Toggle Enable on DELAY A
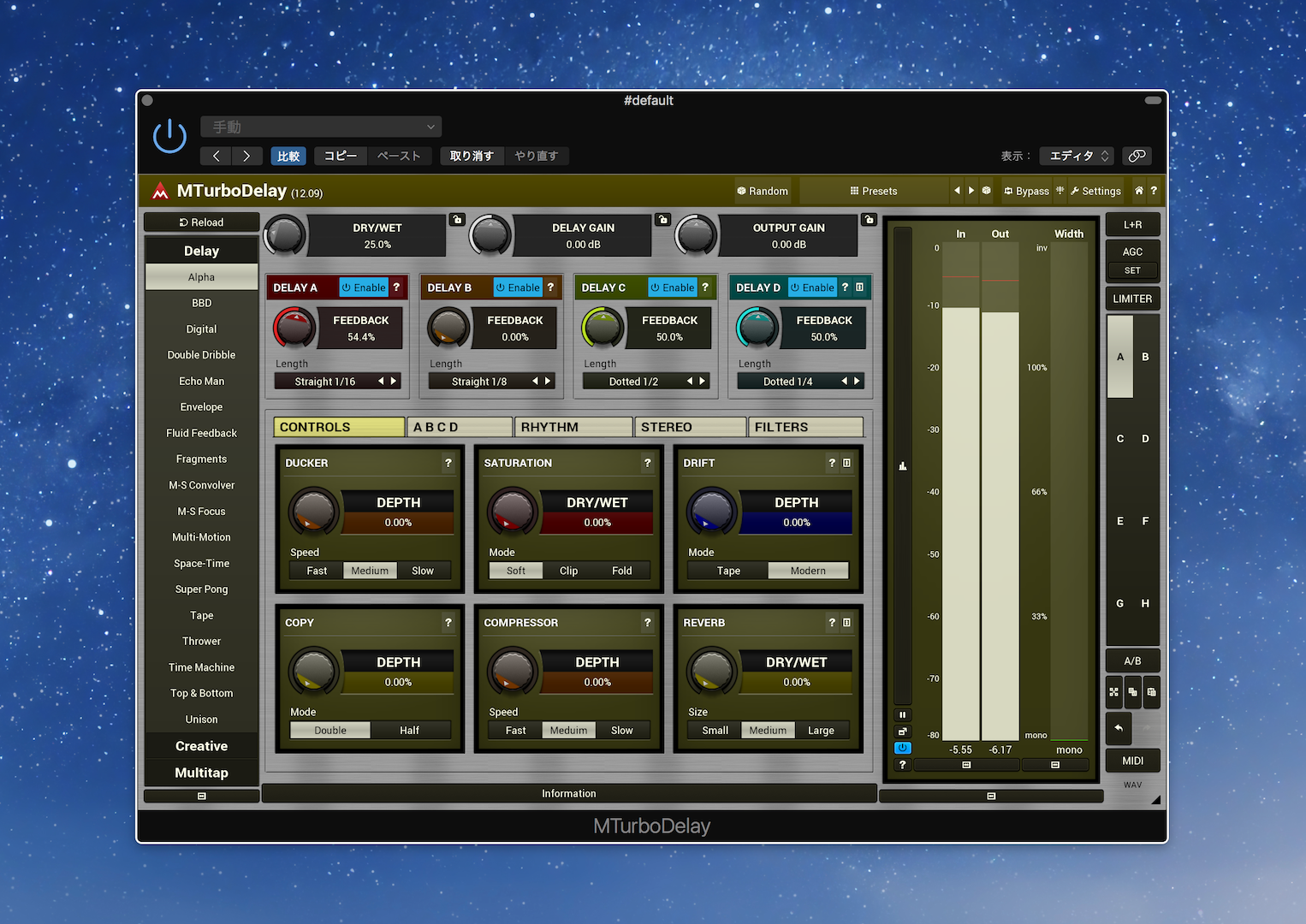Viewport: 1306px width, 924px height. (x=364, y=287)
